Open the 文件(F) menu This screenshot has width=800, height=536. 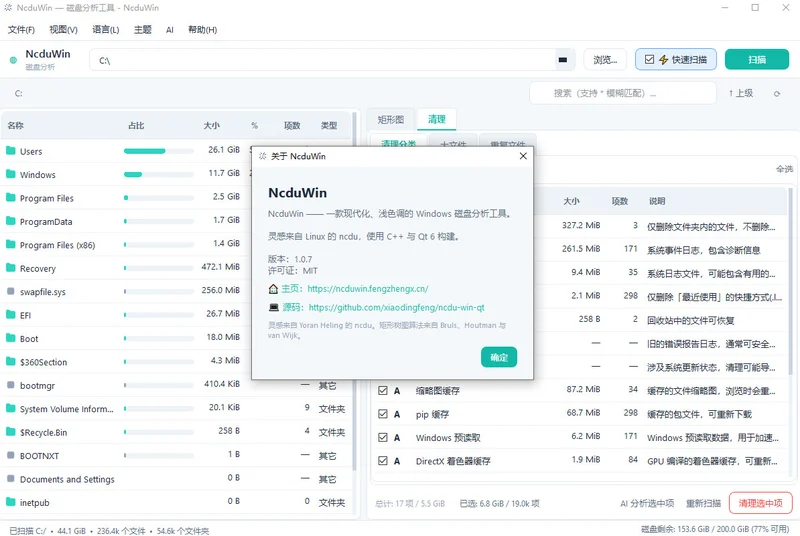21,30
